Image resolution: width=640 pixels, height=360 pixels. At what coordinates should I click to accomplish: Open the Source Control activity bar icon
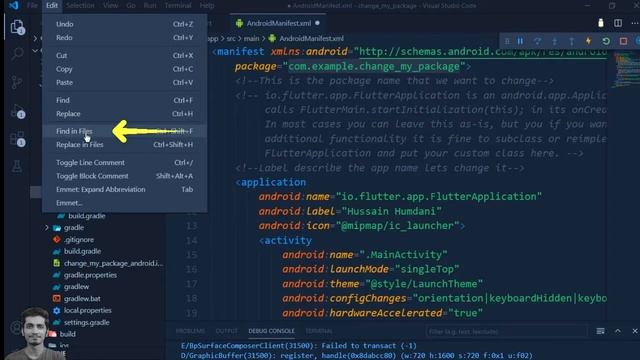coord(17,82)
